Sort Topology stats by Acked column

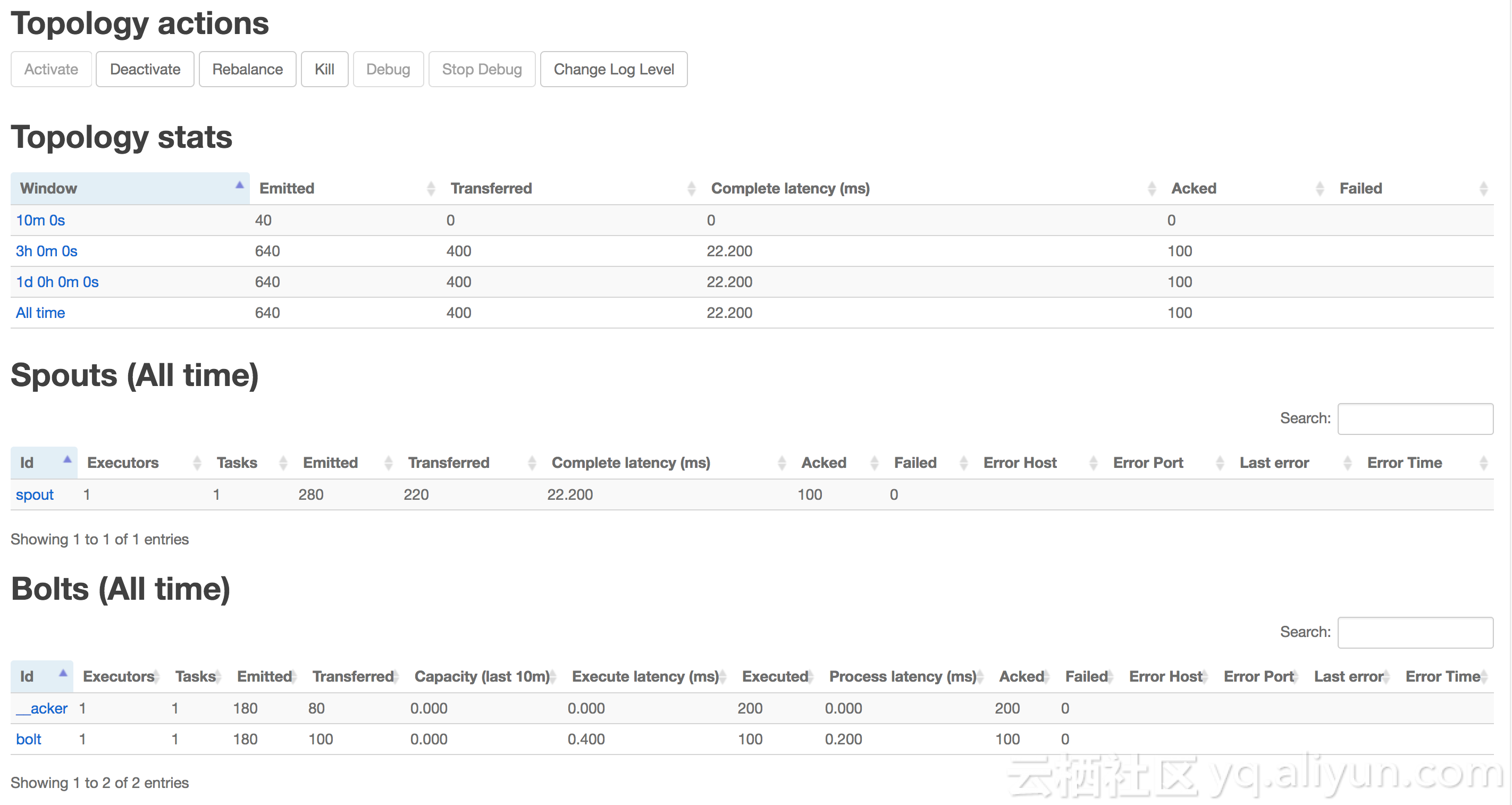tap(1194, 188)
